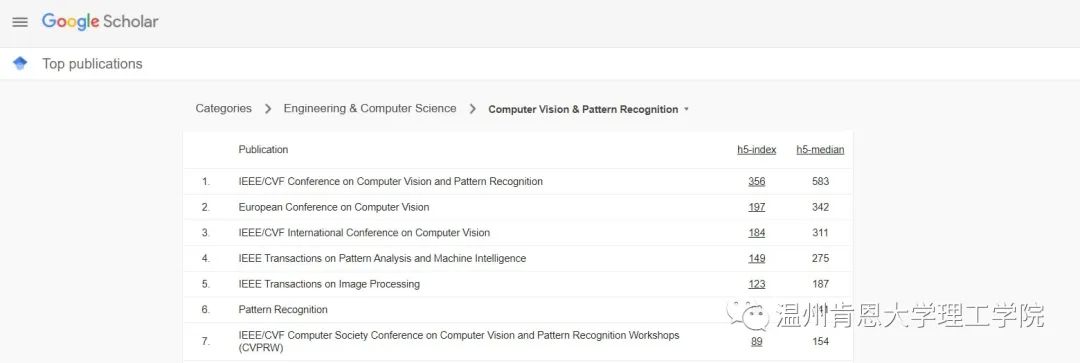Open h5-index 149 for TPAMI

756,258
